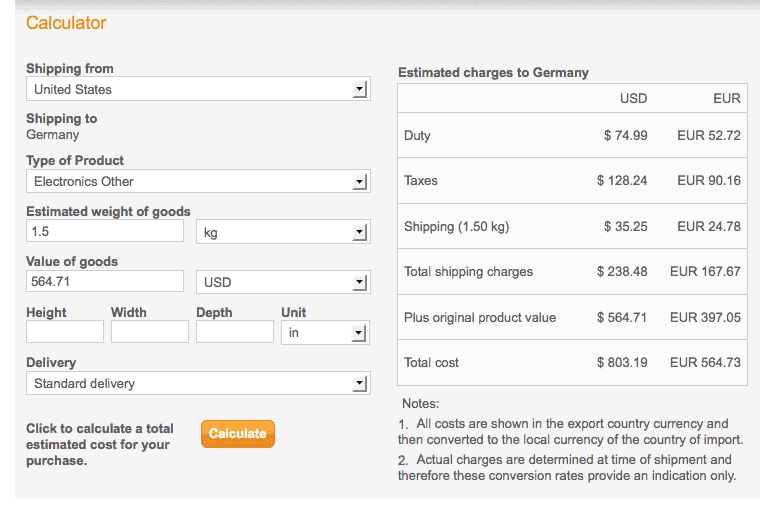
Task: Click the Depth input field
Action: click(235, 331)
